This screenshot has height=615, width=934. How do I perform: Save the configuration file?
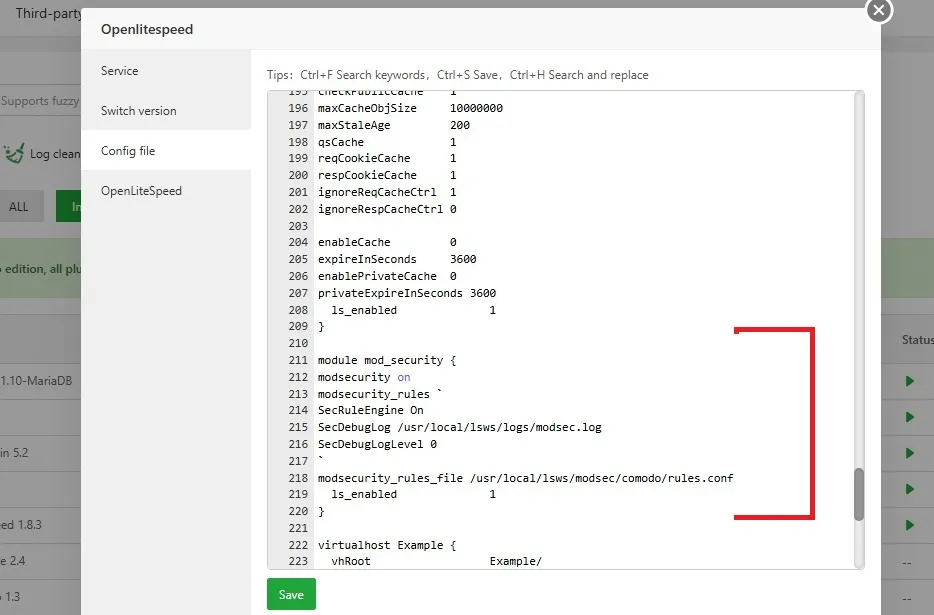290,593
